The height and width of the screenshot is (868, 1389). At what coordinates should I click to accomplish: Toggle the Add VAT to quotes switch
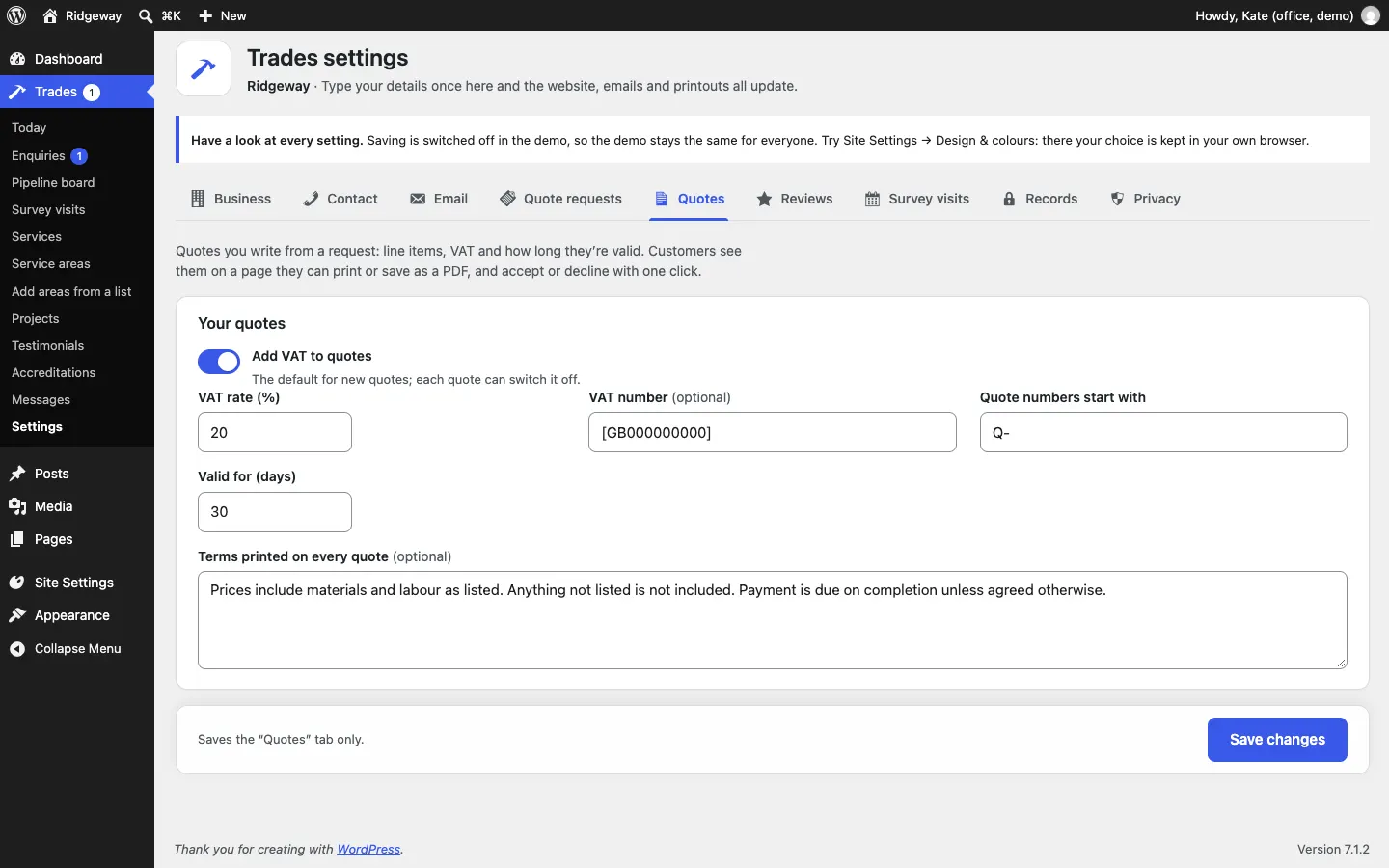coord(219,362)
